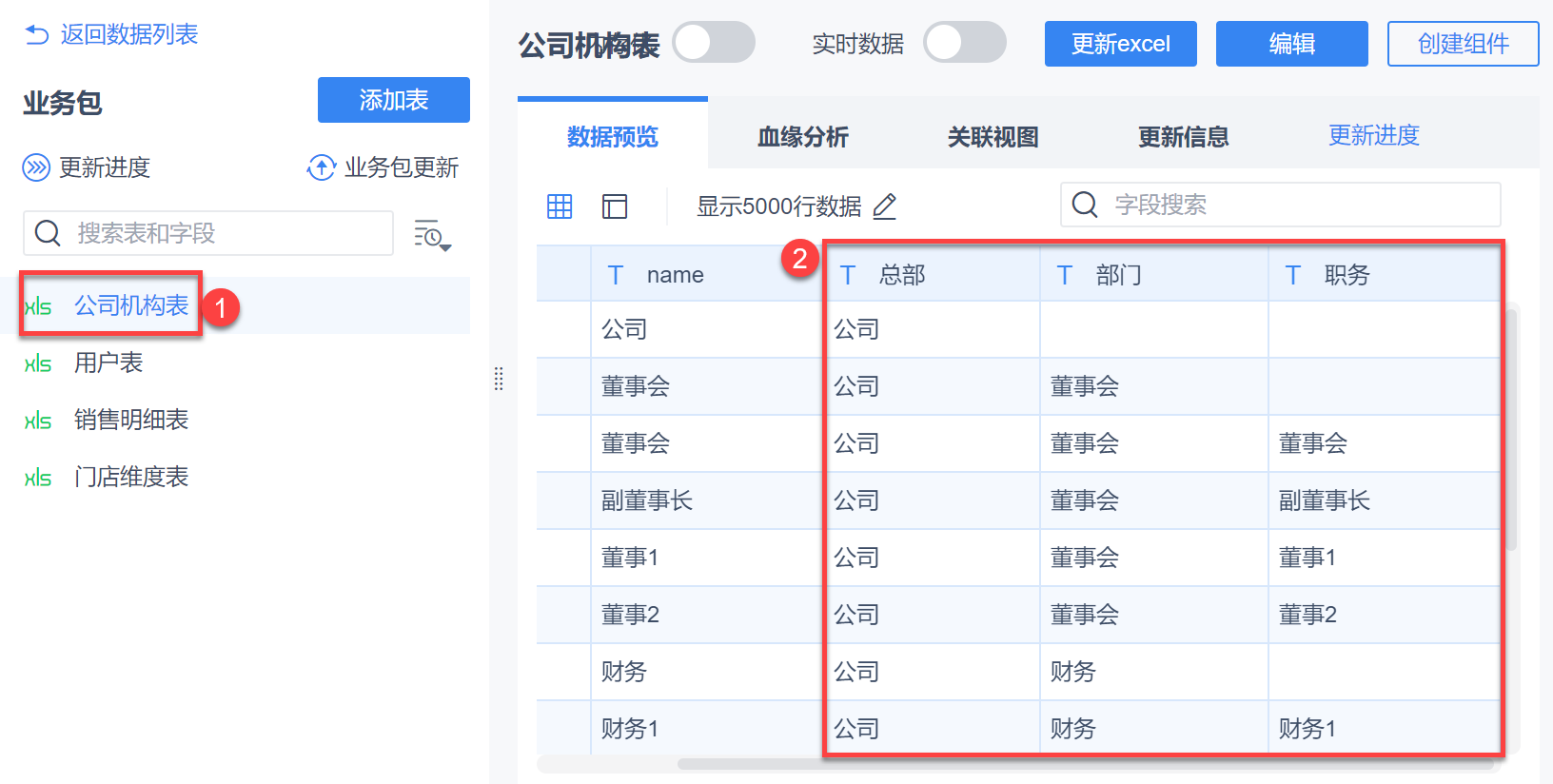Toggle the switch next to 公司机构表 title
This screenshot has width=1553, height=784.
(x=714, y=43)
